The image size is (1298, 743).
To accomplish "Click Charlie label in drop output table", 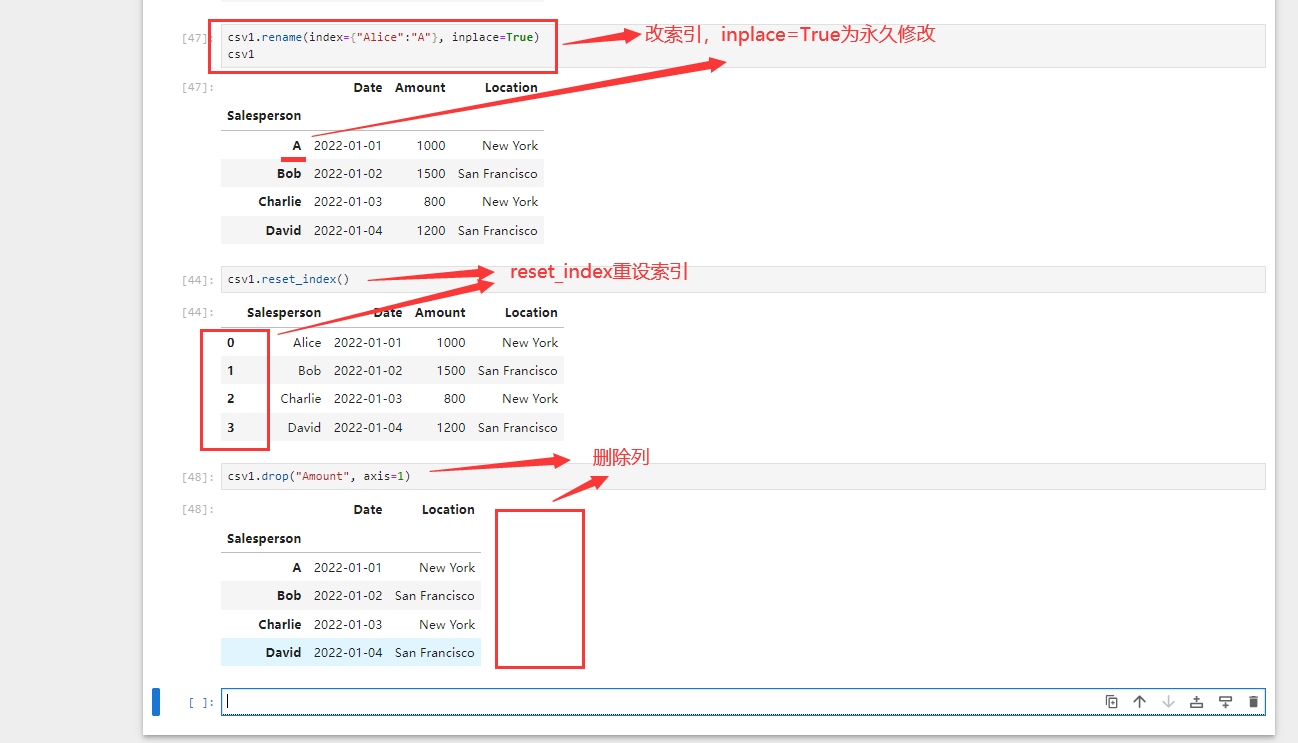I will (280, 624).
